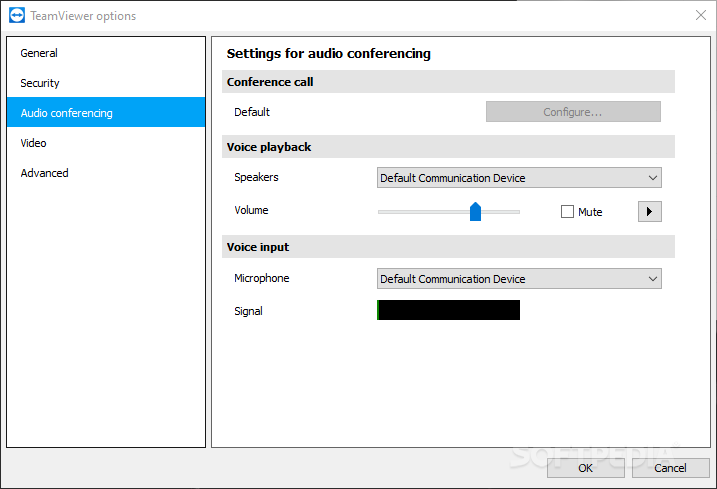This screenshot has height=489, width=717.
Task: Click the Volume slider handle
Action: tap(476, 211)
